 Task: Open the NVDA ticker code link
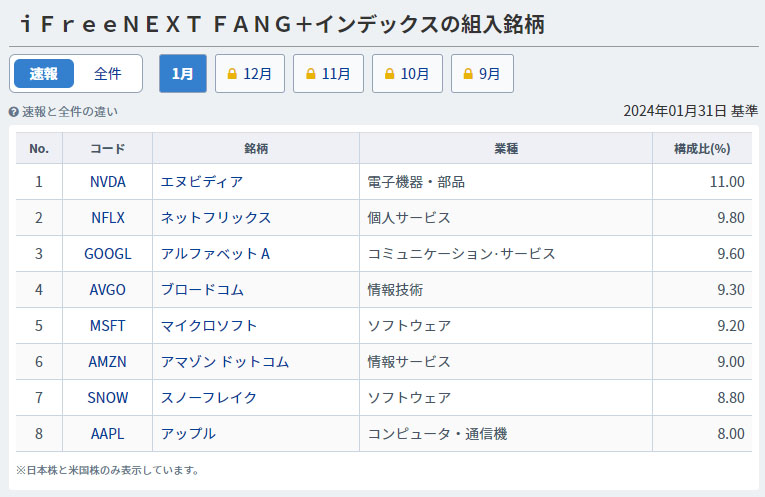(x=107, y=182)
